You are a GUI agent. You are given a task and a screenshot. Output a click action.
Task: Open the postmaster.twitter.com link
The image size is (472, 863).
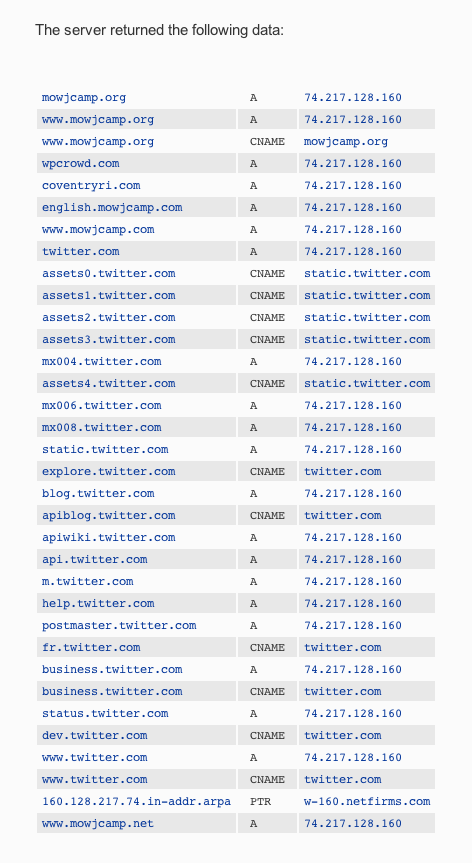coord(119,626)
